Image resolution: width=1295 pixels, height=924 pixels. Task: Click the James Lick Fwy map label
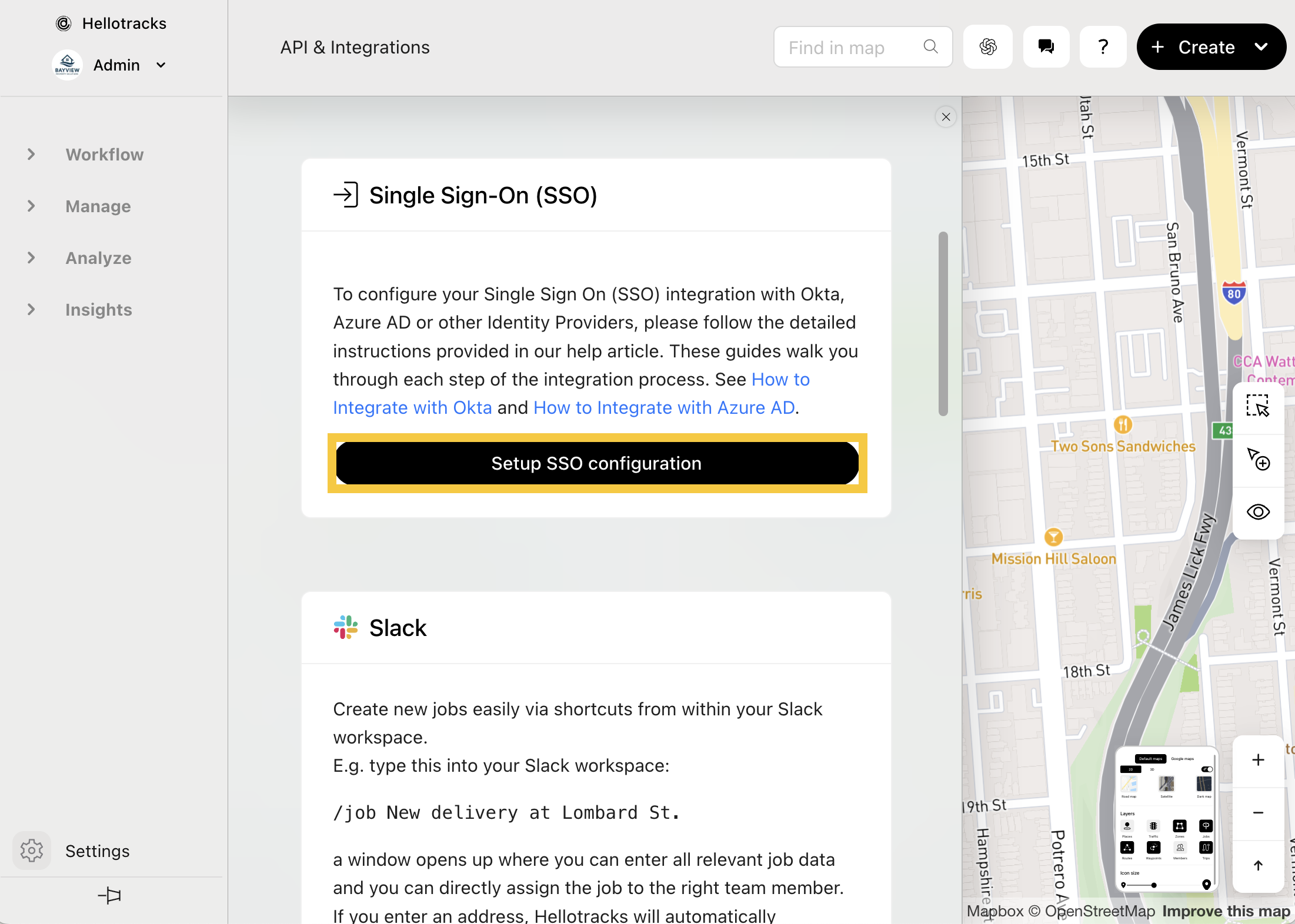click(x=1189, y=573)
